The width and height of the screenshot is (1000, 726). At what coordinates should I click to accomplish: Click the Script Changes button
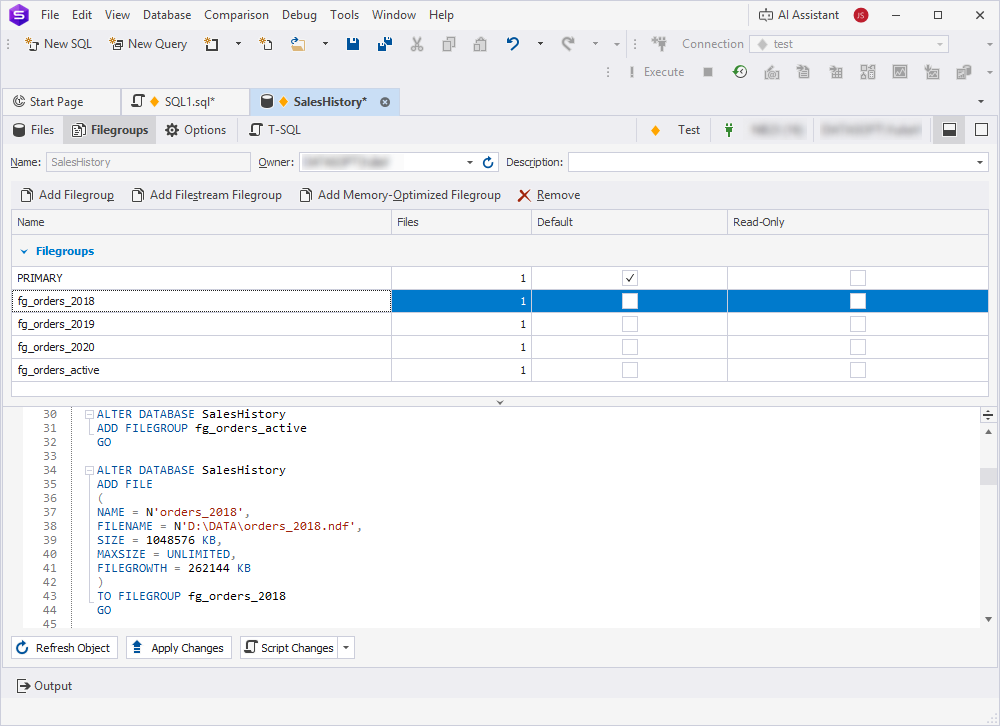point(291,647)
